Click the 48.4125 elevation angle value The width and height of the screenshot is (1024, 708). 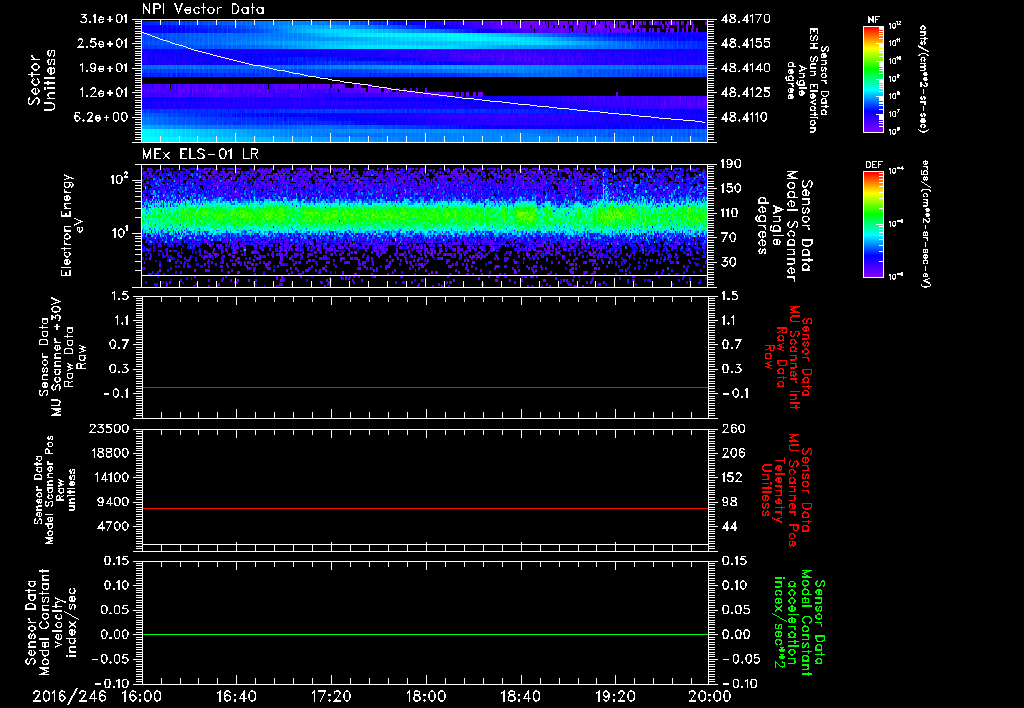tap(746, 93)
